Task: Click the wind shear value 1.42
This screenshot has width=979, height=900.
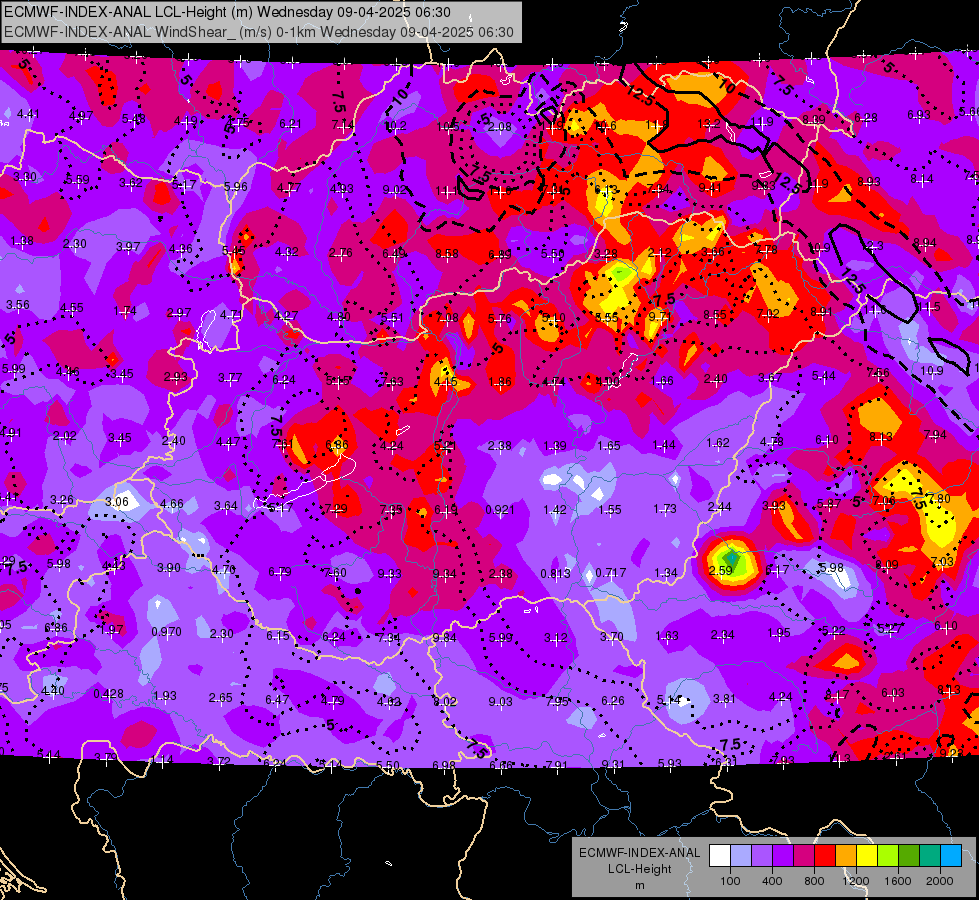Action: (554, 510)
